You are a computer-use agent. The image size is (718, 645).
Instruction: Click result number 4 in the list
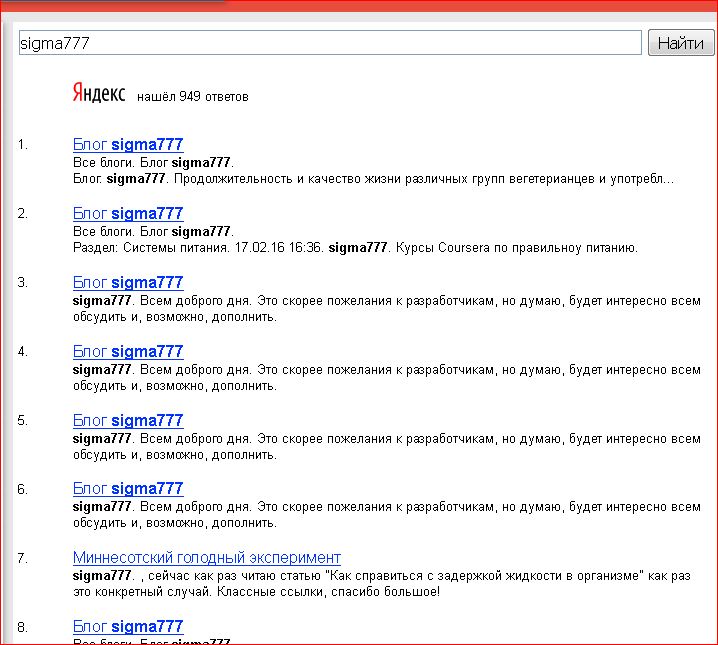[x=23, y=352]
